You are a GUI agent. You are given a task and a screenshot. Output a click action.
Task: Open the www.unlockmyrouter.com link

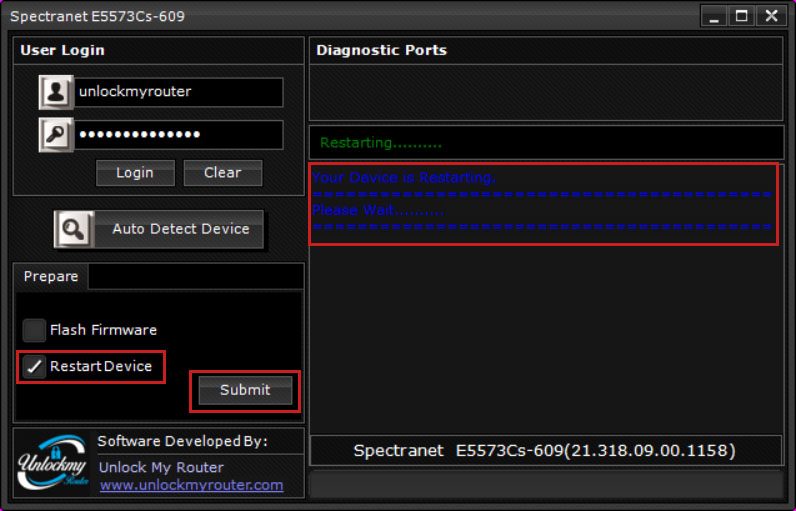coord(191,485)
